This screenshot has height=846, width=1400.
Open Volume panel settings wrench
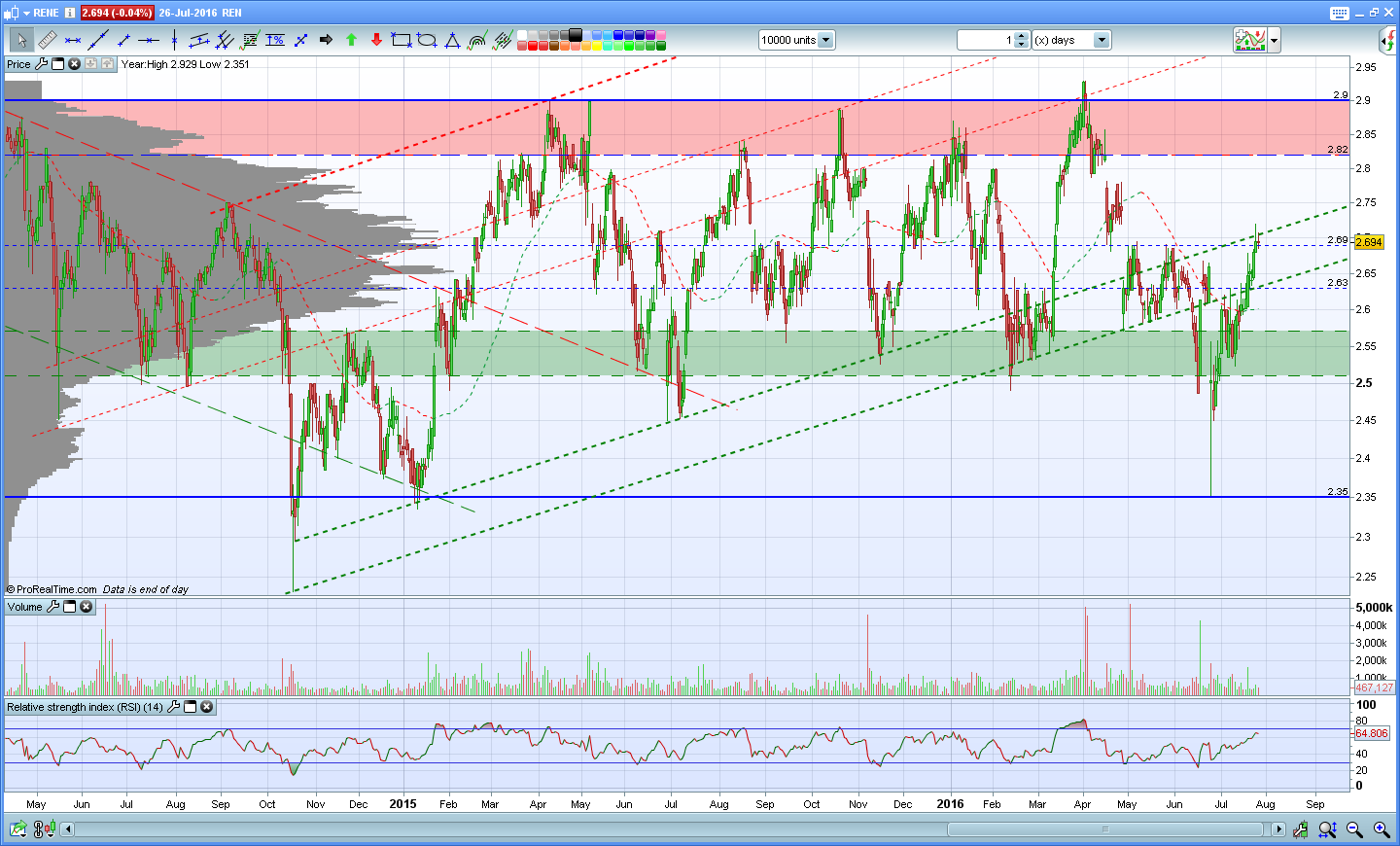coord(52,607)
